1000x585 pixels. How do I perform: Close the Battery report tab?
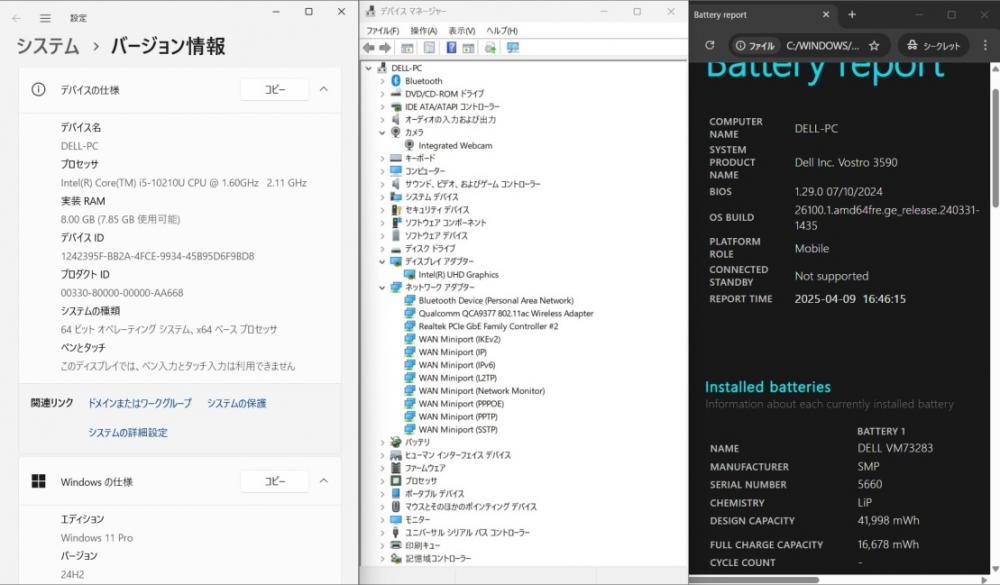pyautogui.click(x=826, y=15)
